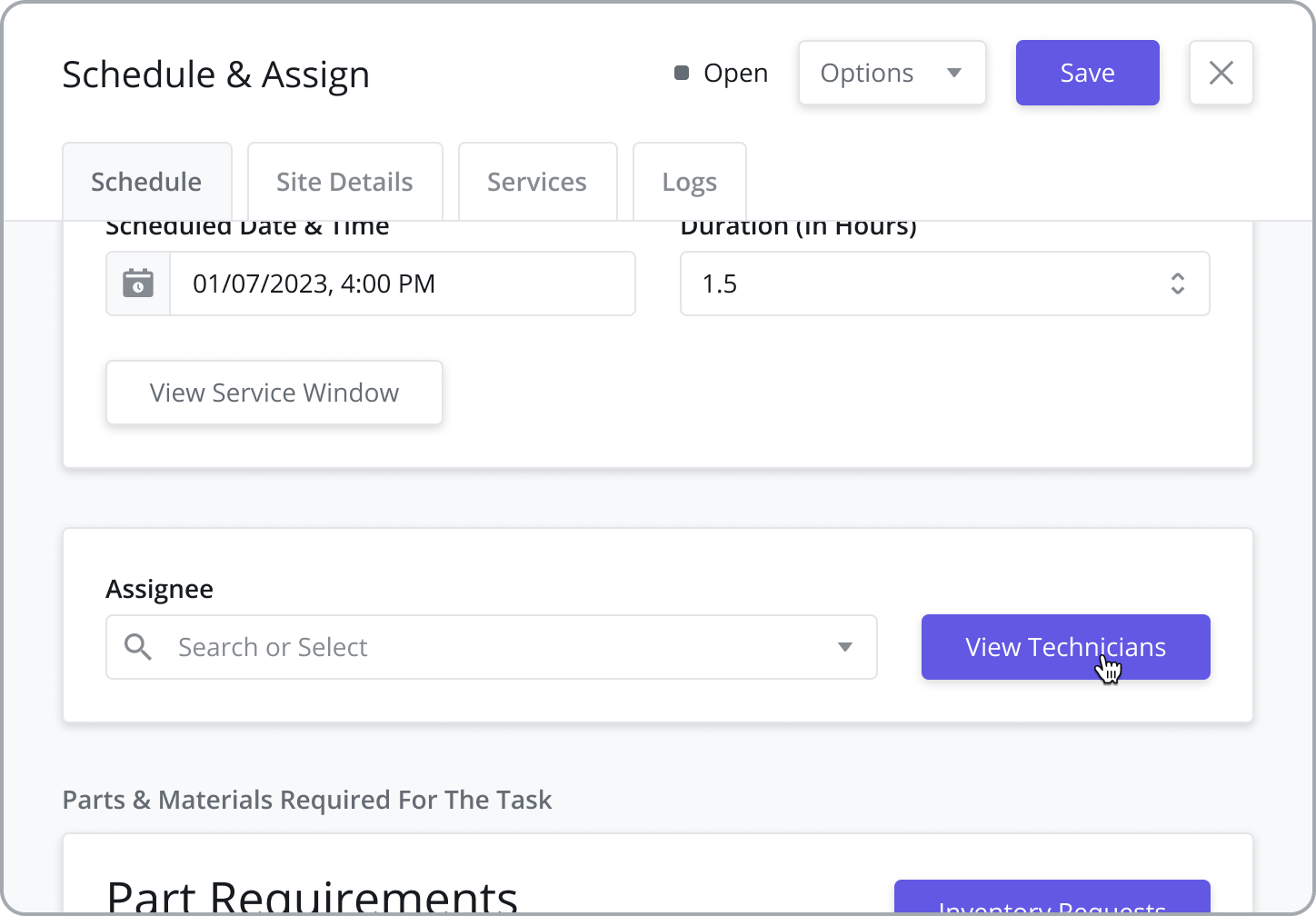This screenshot has height=916, width=1316.
Task: Click the close X icon on the dialog
Action: 1221,73
